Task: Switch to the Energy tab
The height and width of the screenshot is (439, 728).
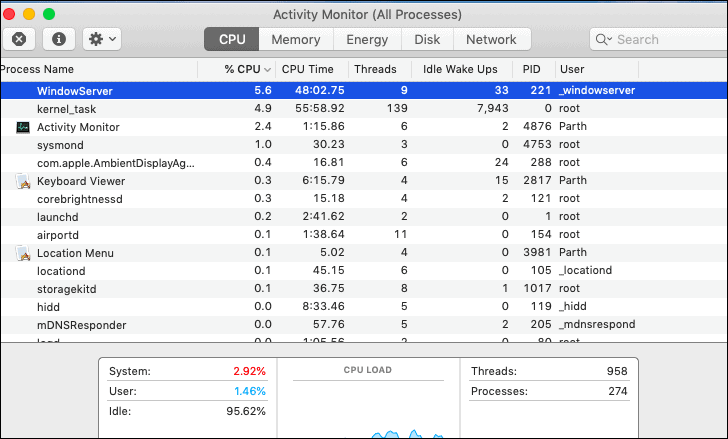Action: [x=367, y=39]
